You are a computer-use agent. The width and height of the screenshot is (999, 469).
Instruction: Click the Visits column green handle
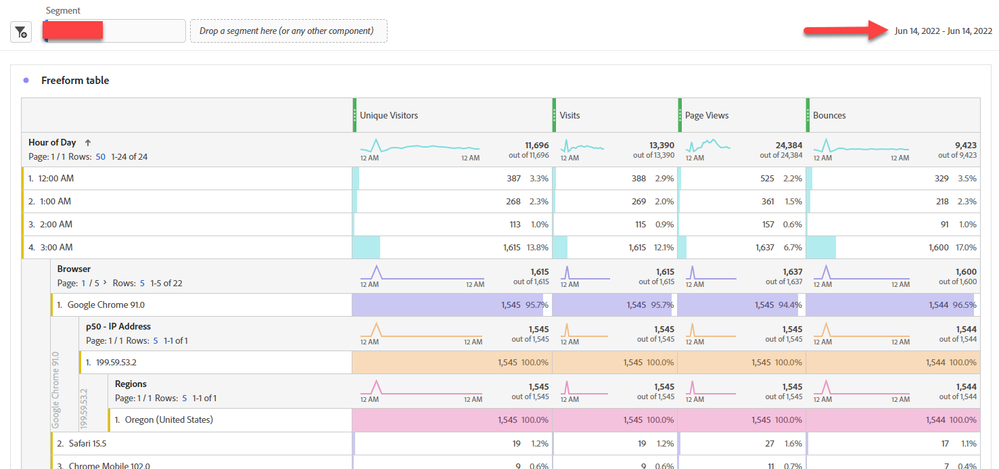[x=554, y=115]
